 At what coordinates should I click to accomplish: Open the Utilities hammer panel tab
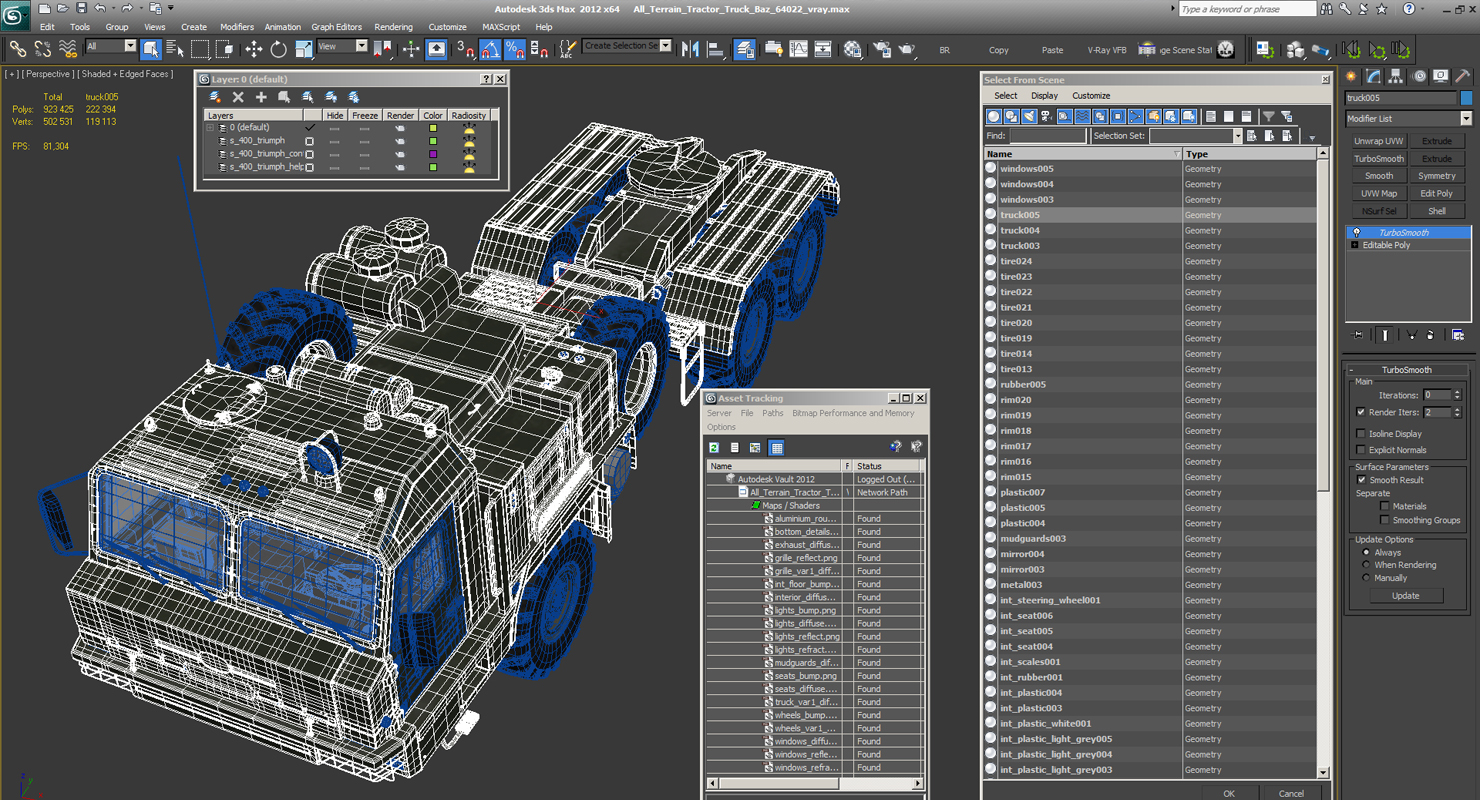1462,76
